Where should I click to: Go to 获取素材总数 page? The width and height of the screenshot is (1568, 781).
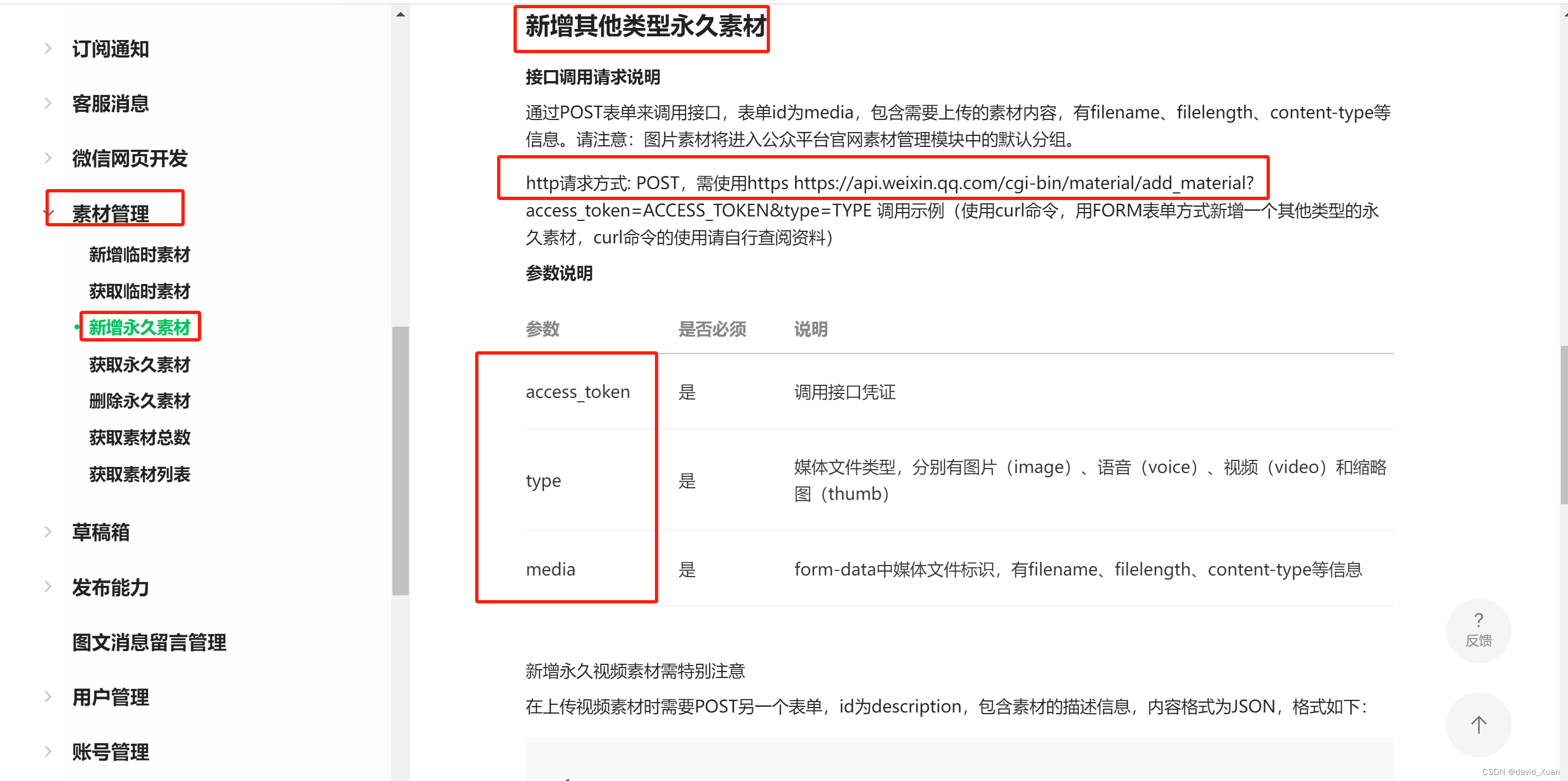pos(139,437)
